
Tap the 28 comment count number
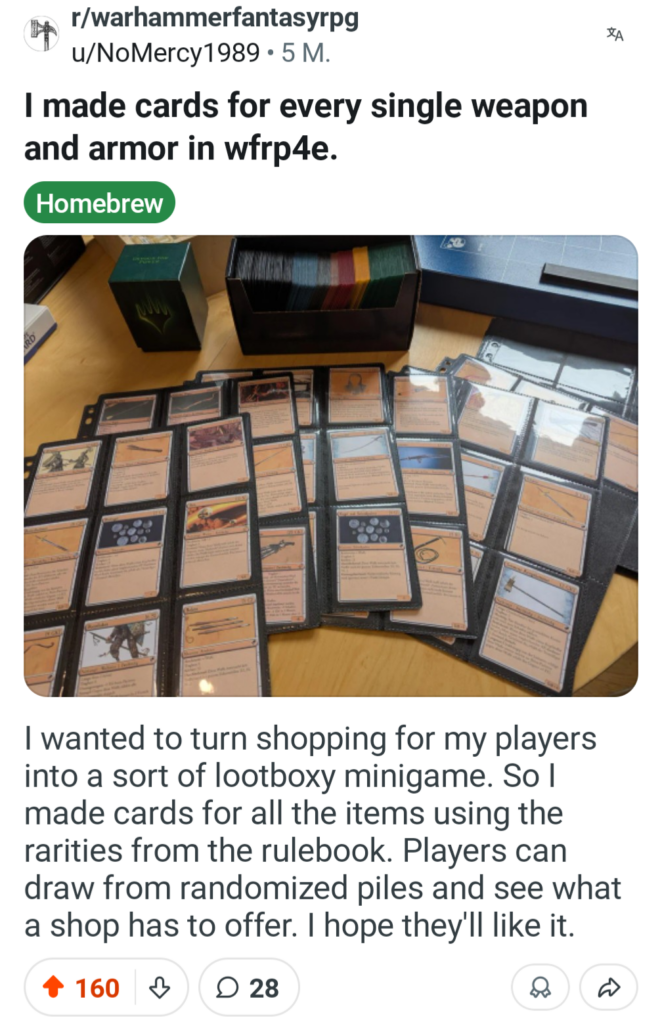pos(264,988)
